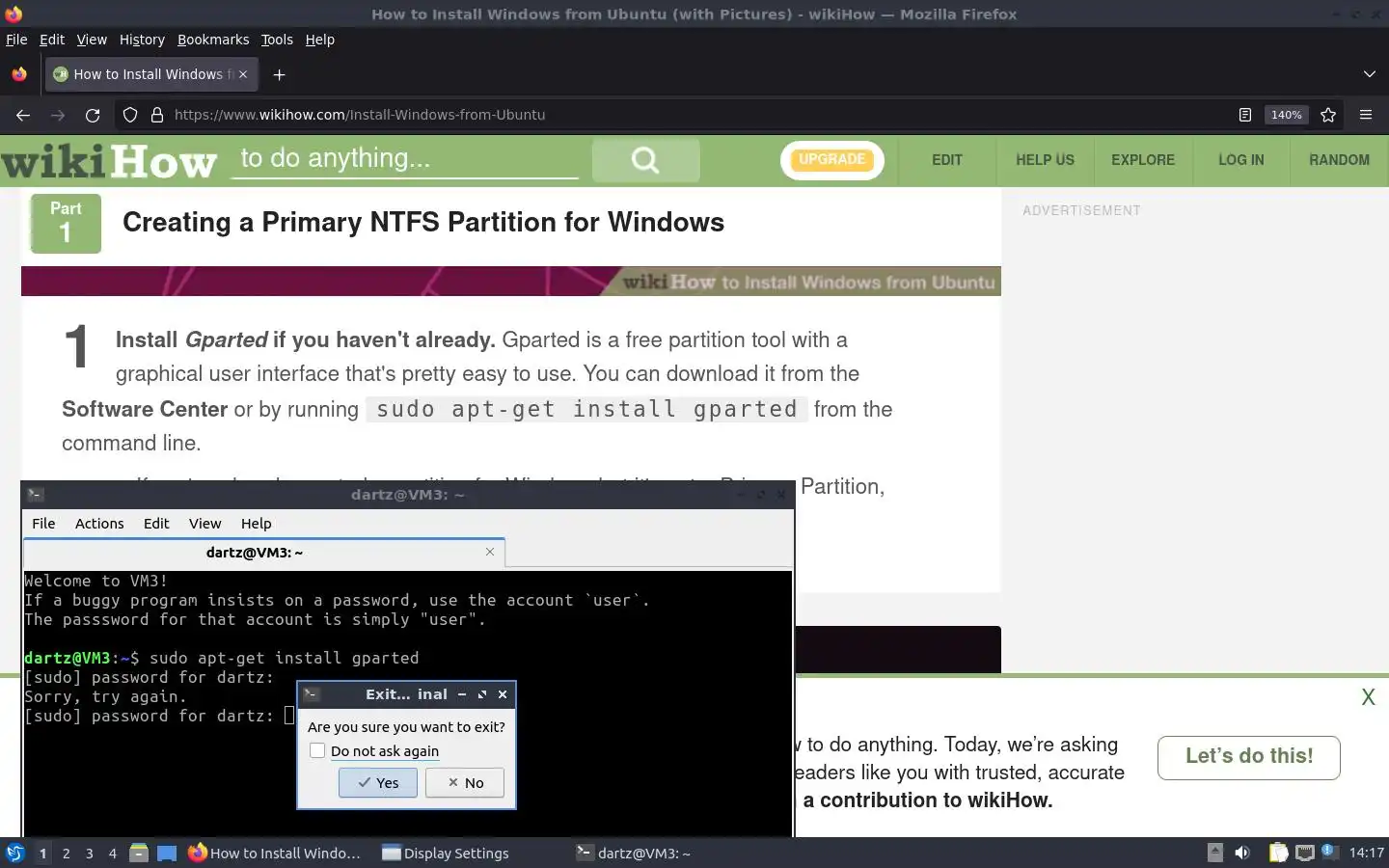This screenshot has height=868, width=1389.
Task: Cancel exit with No button
Action: click(x=465, y=782)
